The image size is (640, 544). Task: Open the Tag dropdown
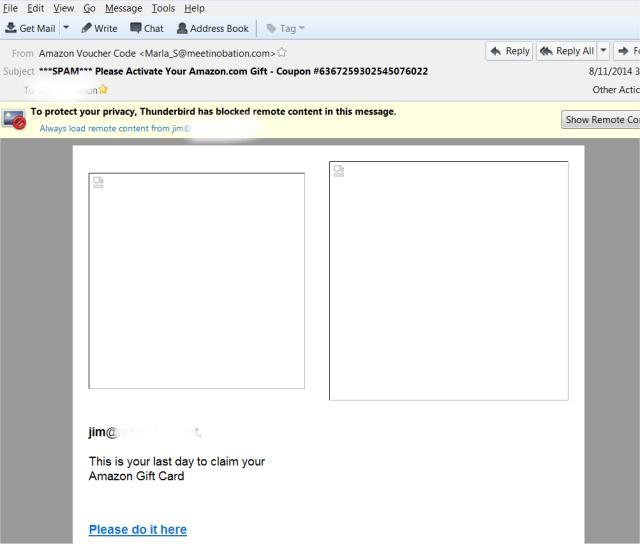click(x=285, y=29)
